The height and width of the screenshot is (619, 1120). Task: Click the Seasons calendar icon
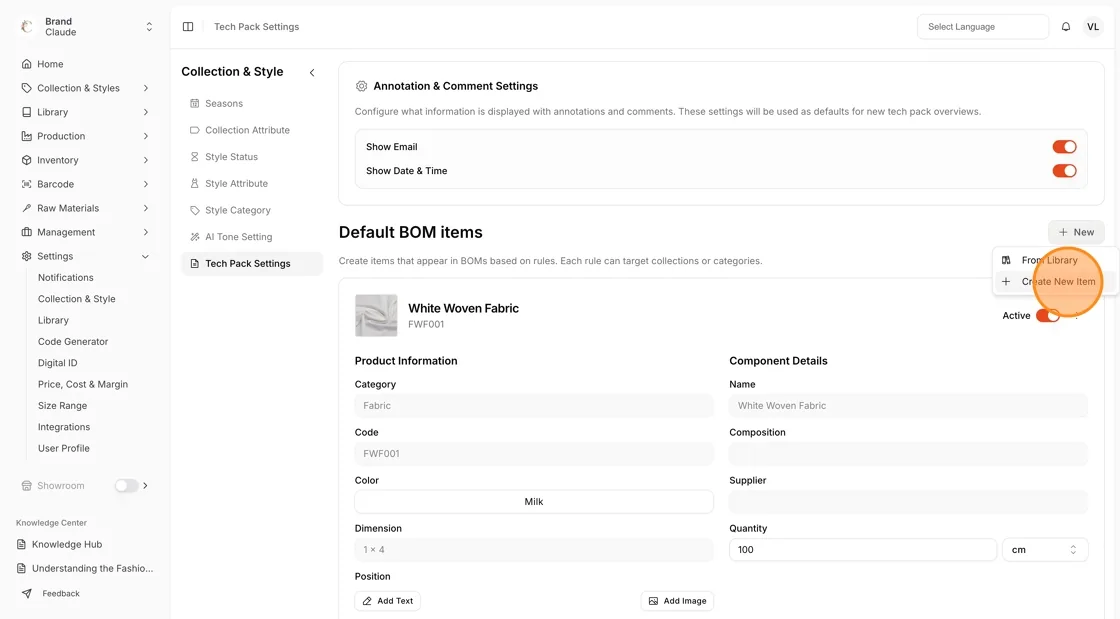[194, 104]
